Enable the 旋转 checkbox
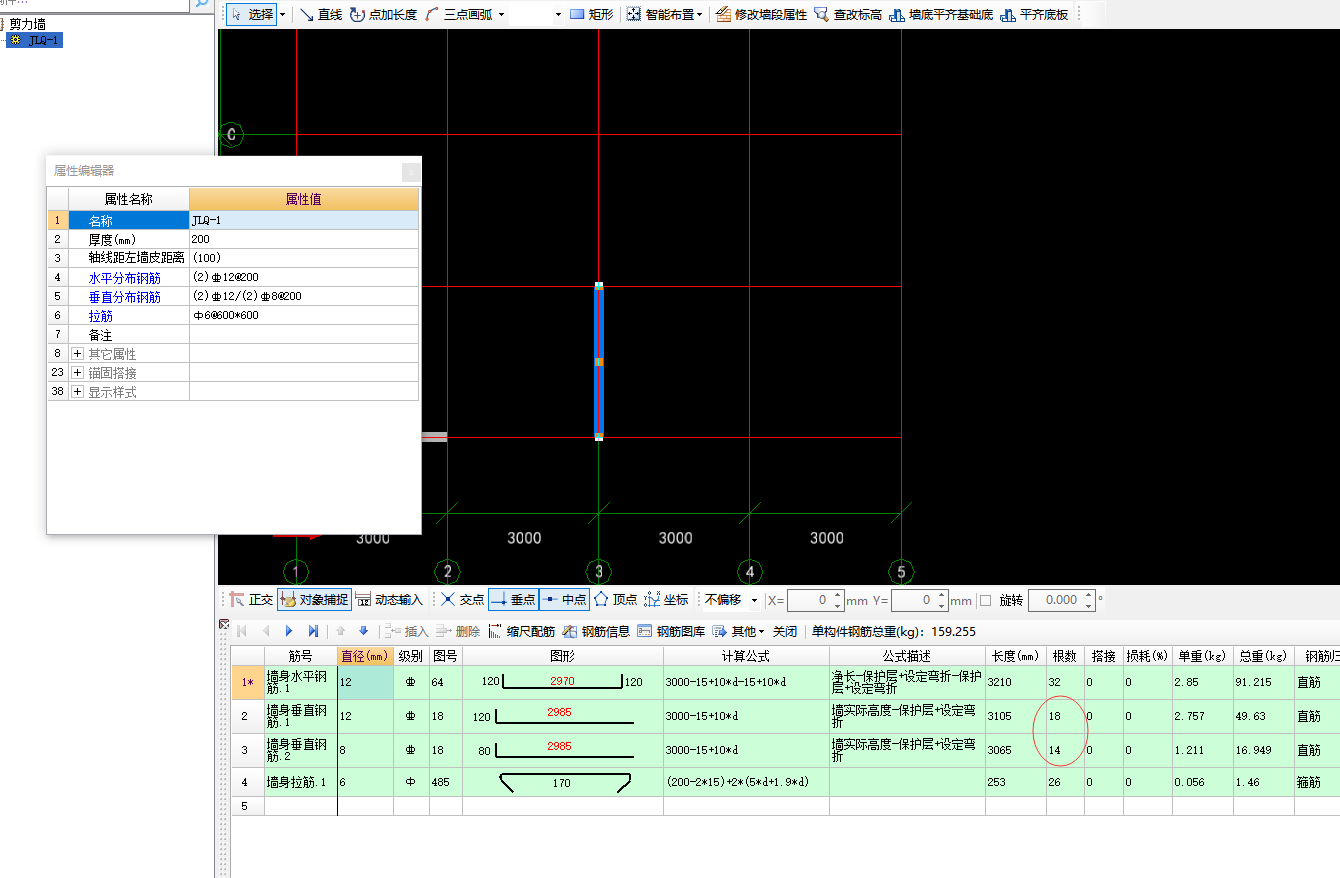1340x878 pixels. click(985, 600)
